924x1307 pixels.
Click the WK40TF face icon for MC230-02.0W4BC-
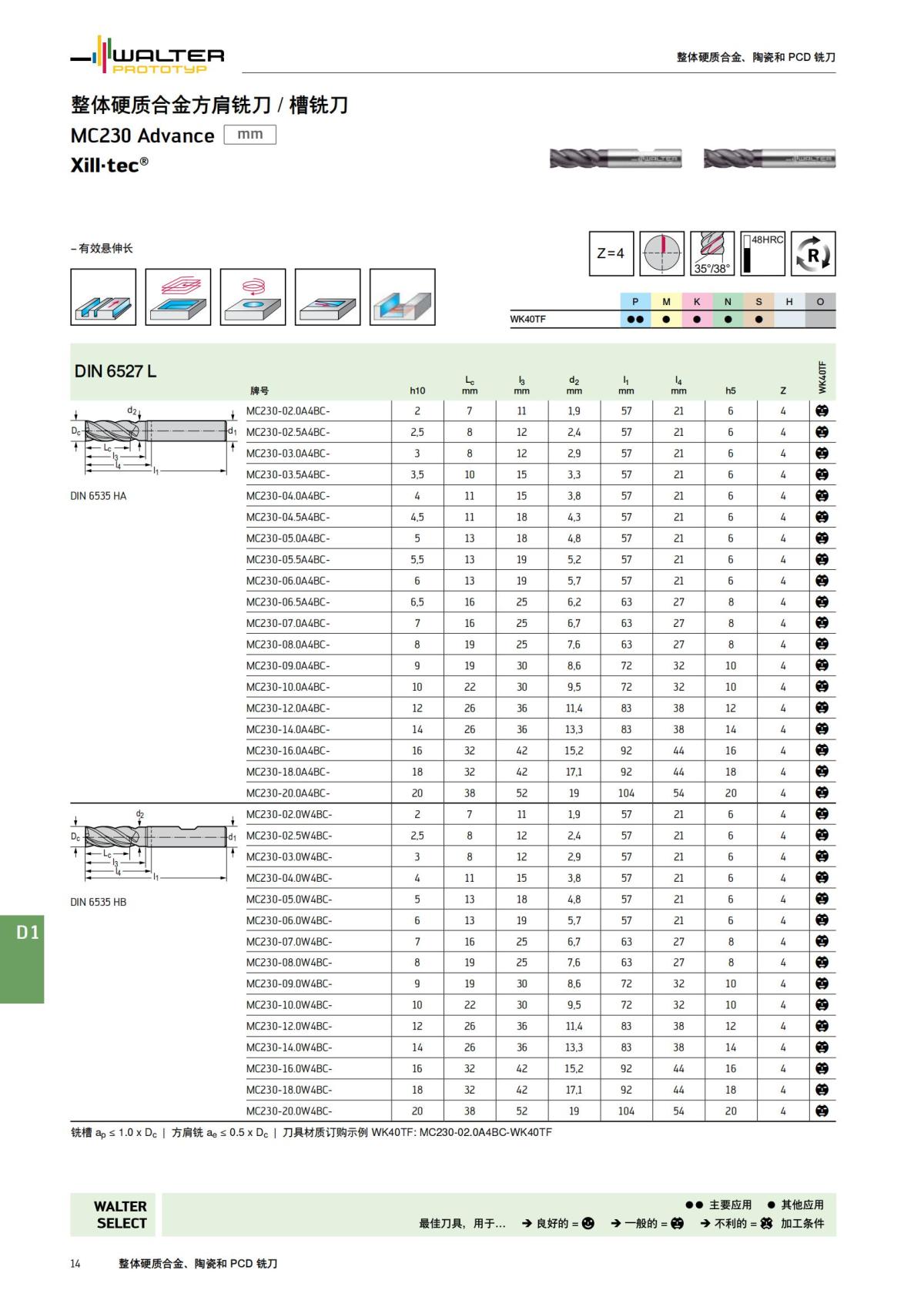point(822,814)
